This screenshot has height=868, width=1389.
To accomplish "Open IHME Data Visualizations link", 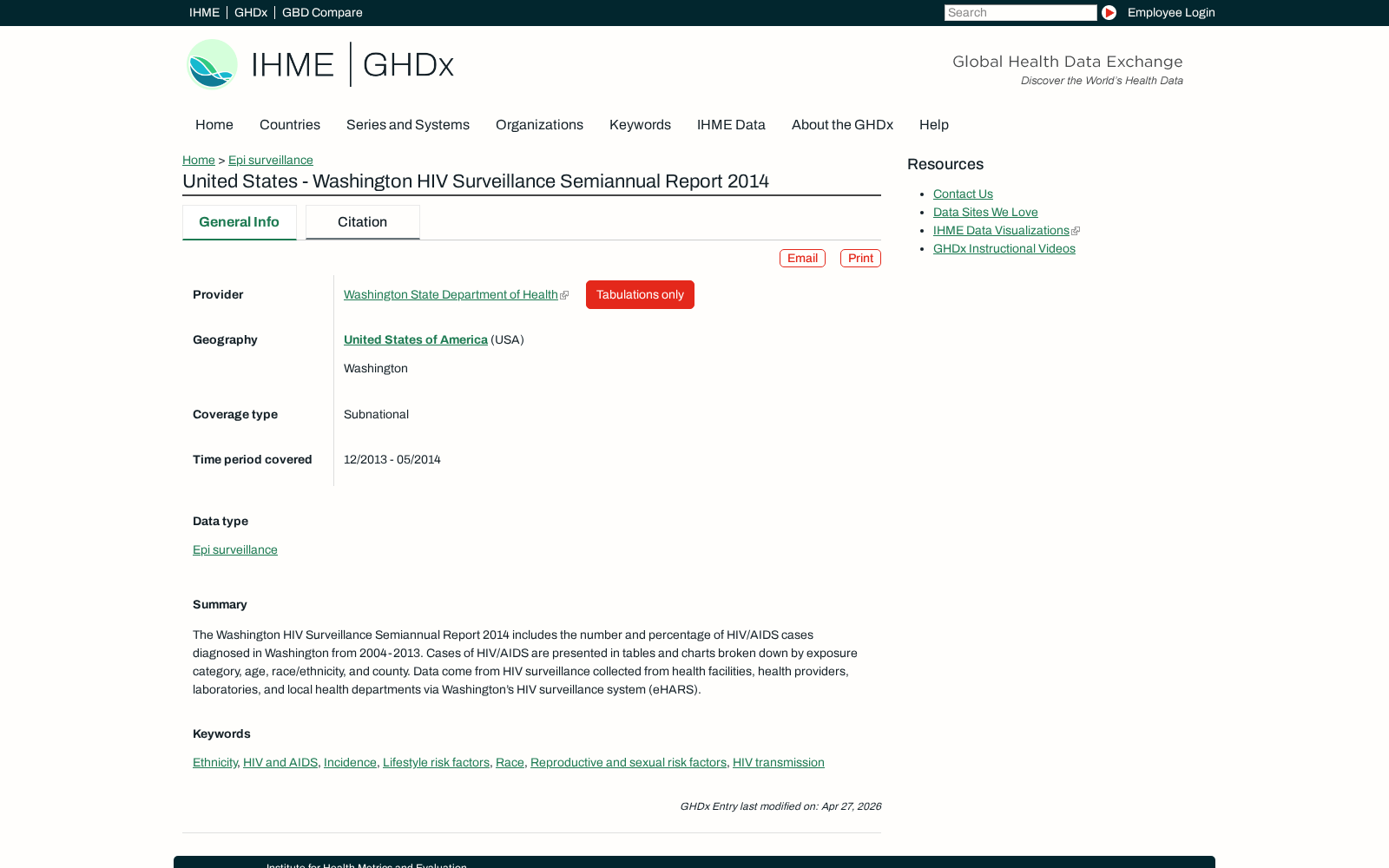I will pyautogui.click(x=1001, y=231).
